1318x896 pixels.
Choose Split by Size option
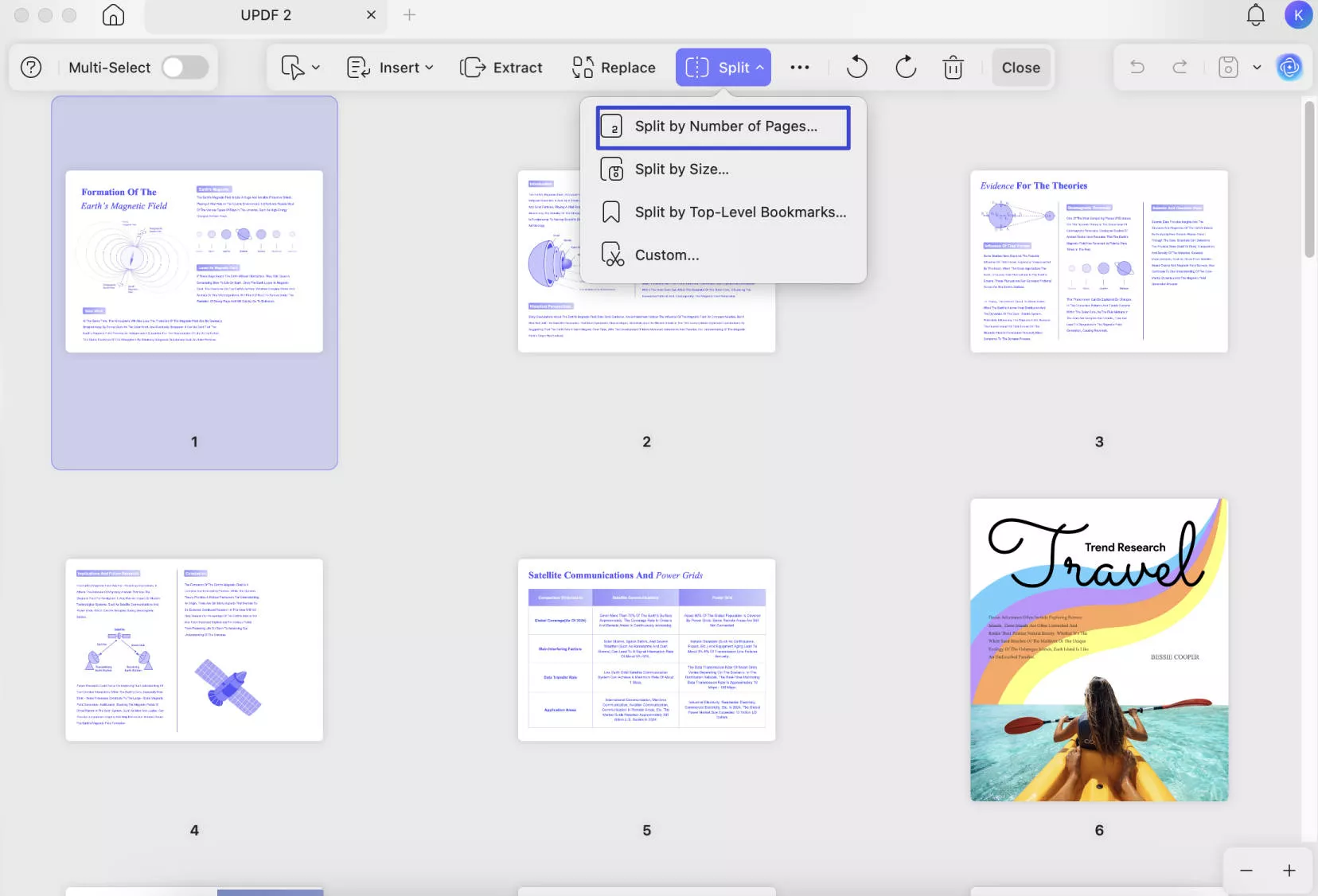[x=723, y=169]
